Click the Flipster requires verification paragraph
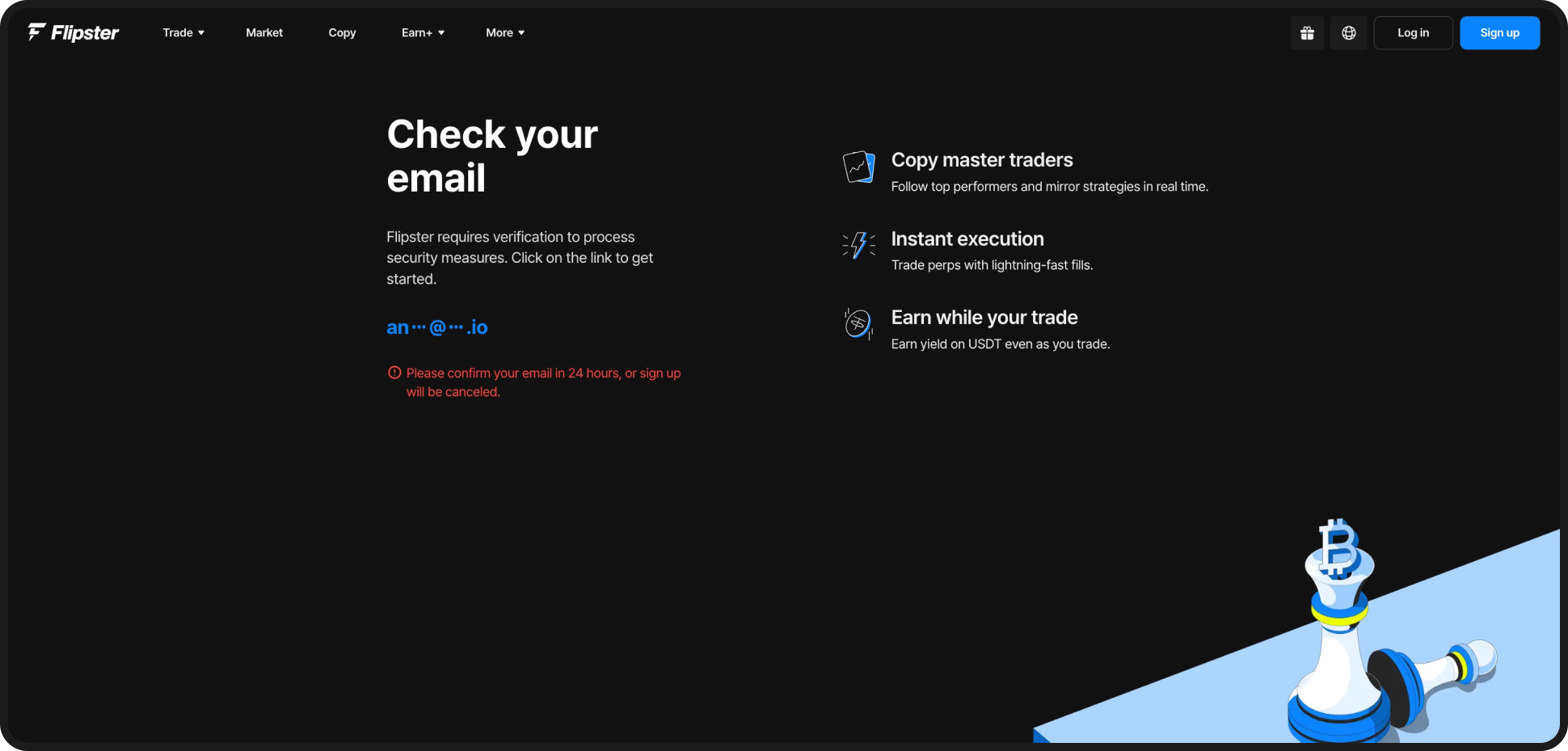This screenshot has width=1568, height=751. pyautogui.click(x=520, y=258)
